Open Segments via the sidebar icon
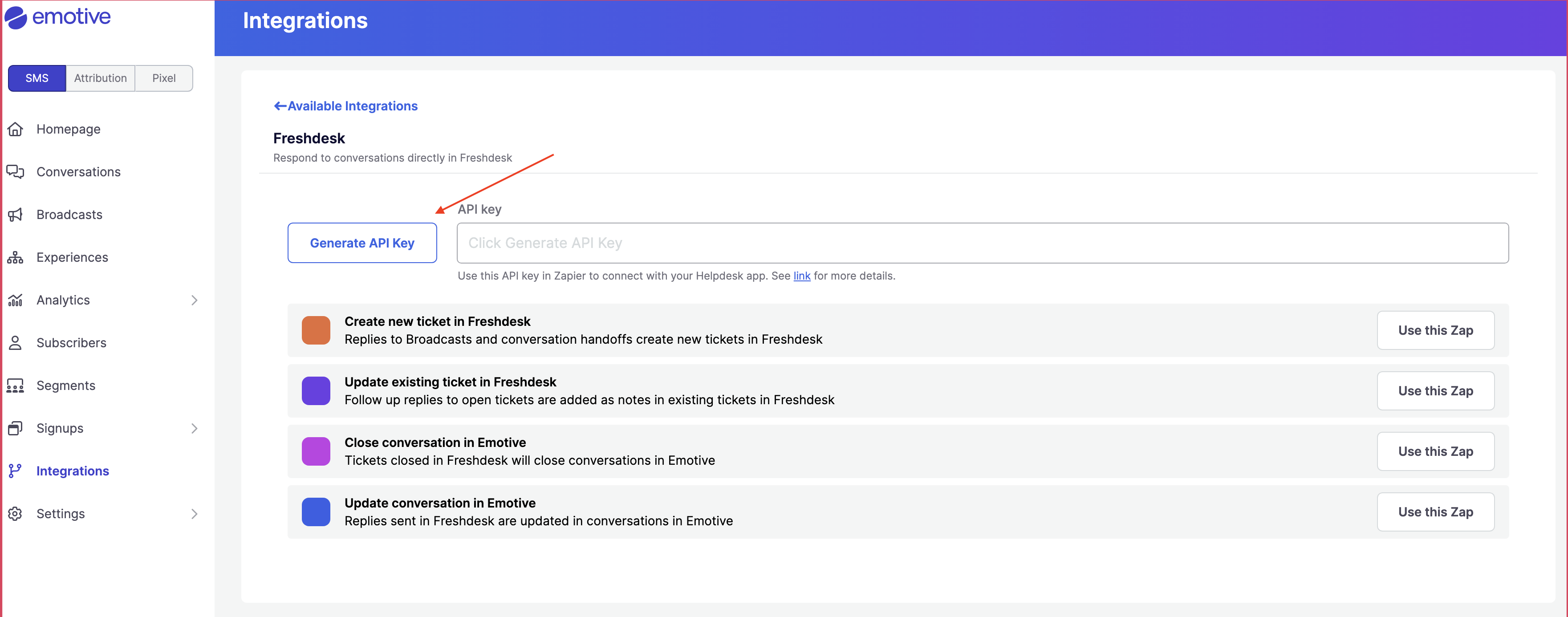 point(15,385)
